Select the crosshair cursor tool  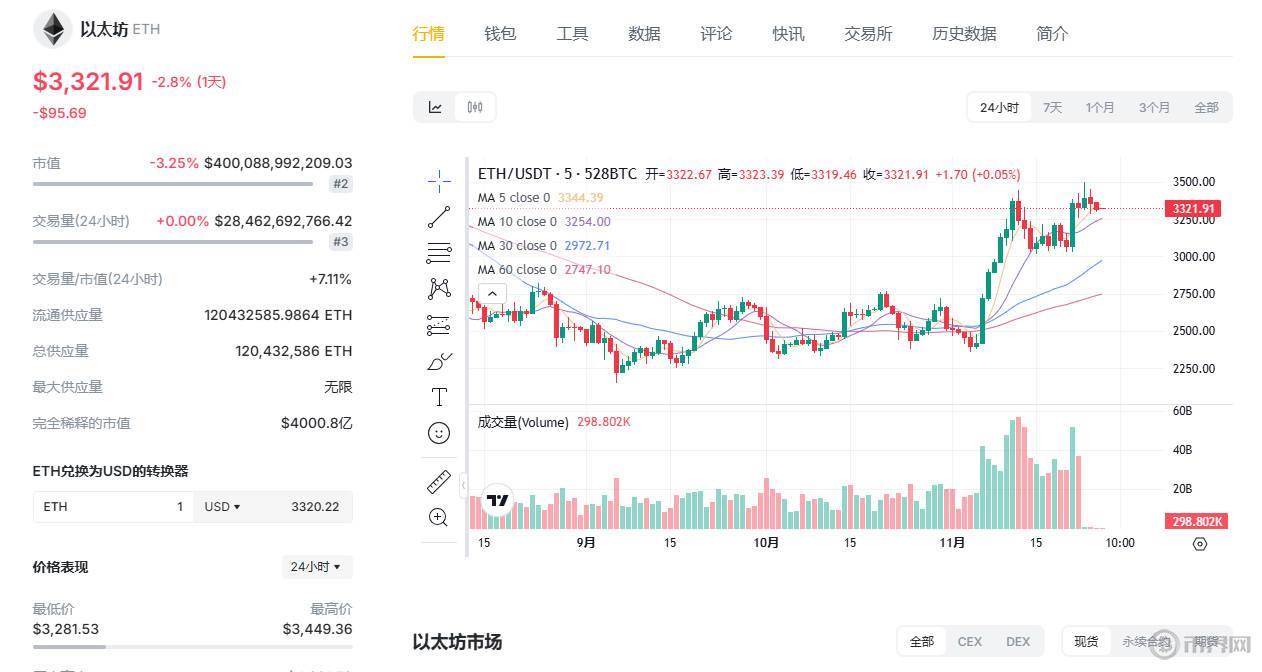click(439, 181)
